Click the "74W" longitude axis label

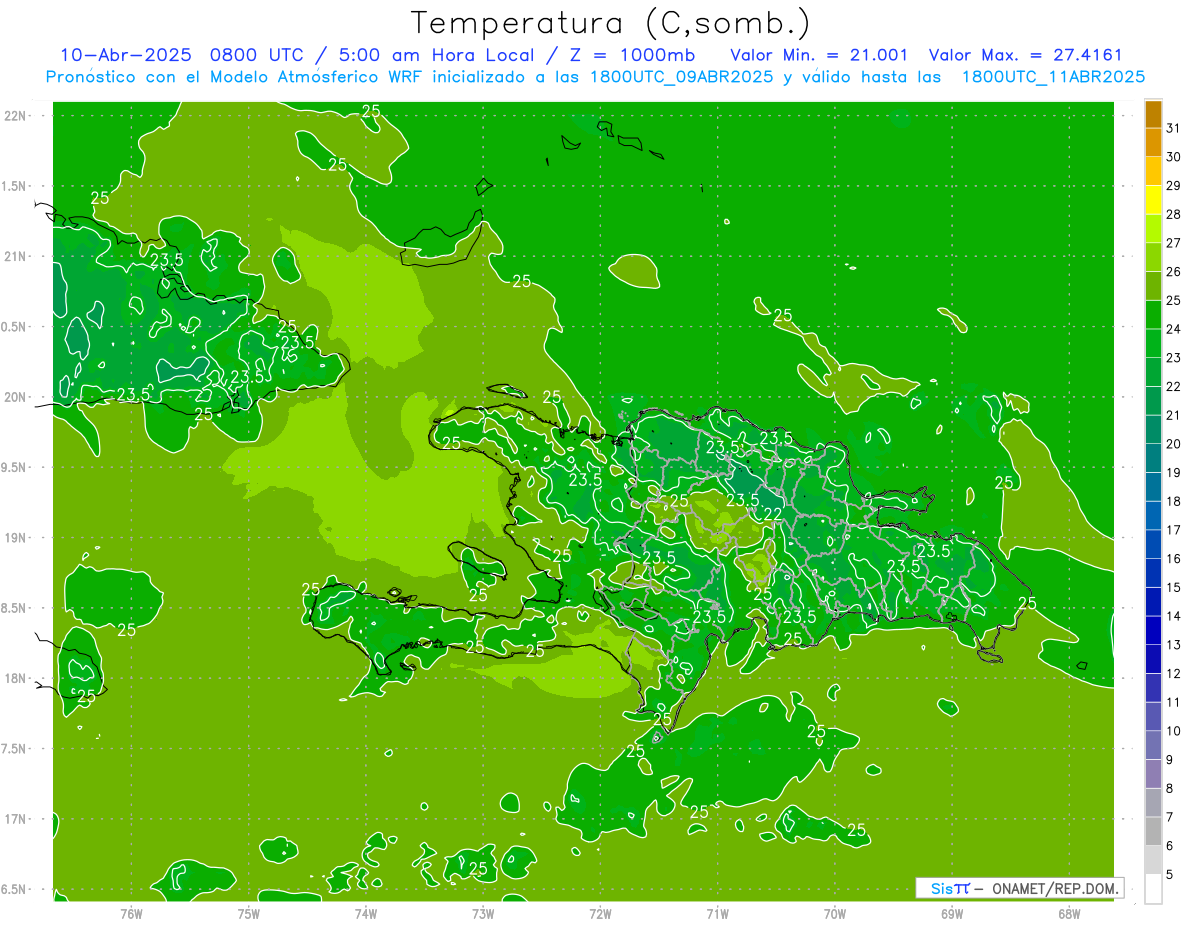click(x=365, y=913)
